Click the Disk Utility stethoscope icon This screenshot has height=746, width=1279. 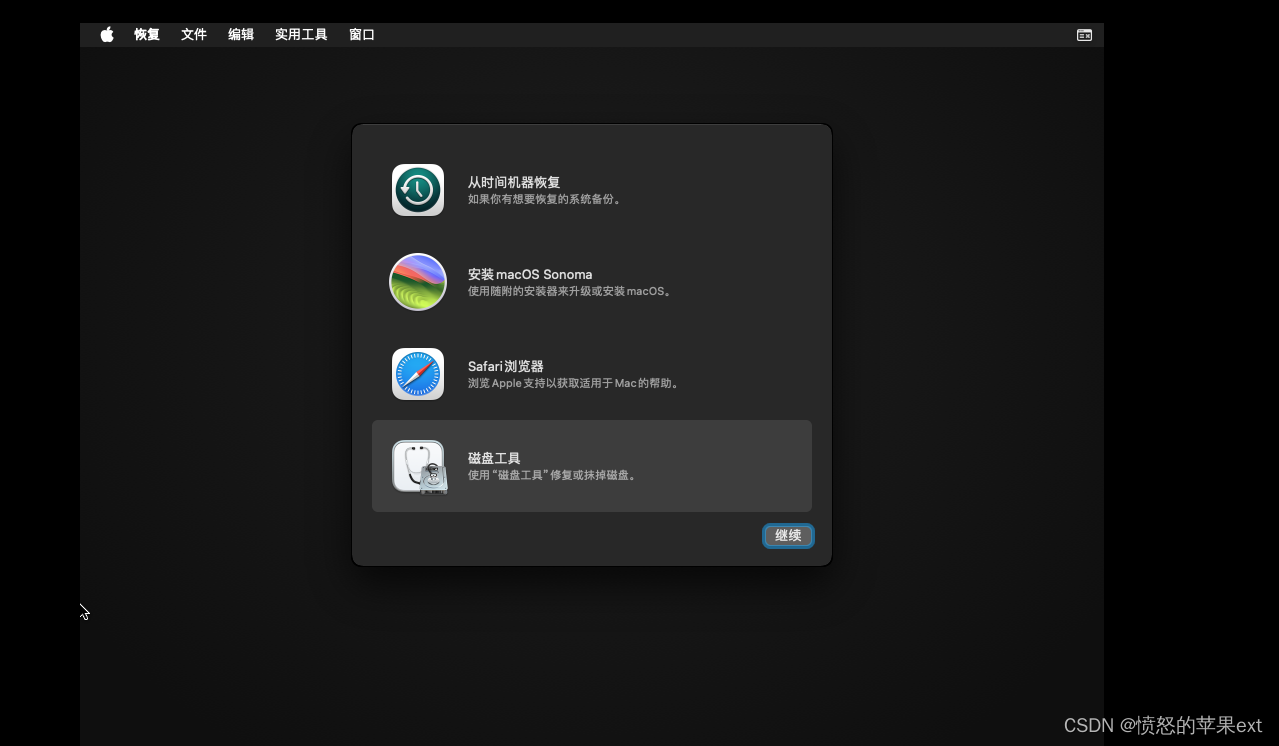(x=419, y=467)
